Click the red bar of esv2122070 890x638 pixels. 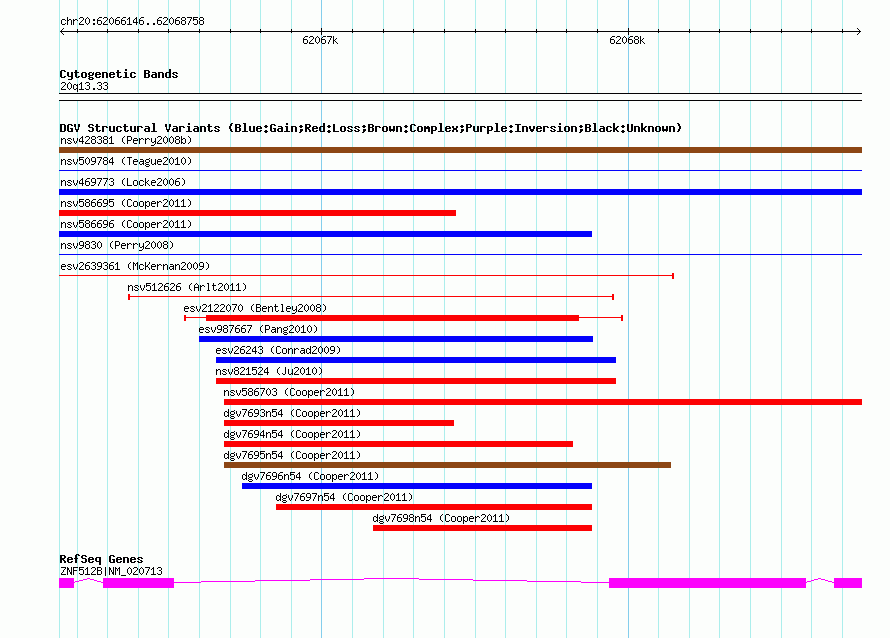click(x=392, y=318)
